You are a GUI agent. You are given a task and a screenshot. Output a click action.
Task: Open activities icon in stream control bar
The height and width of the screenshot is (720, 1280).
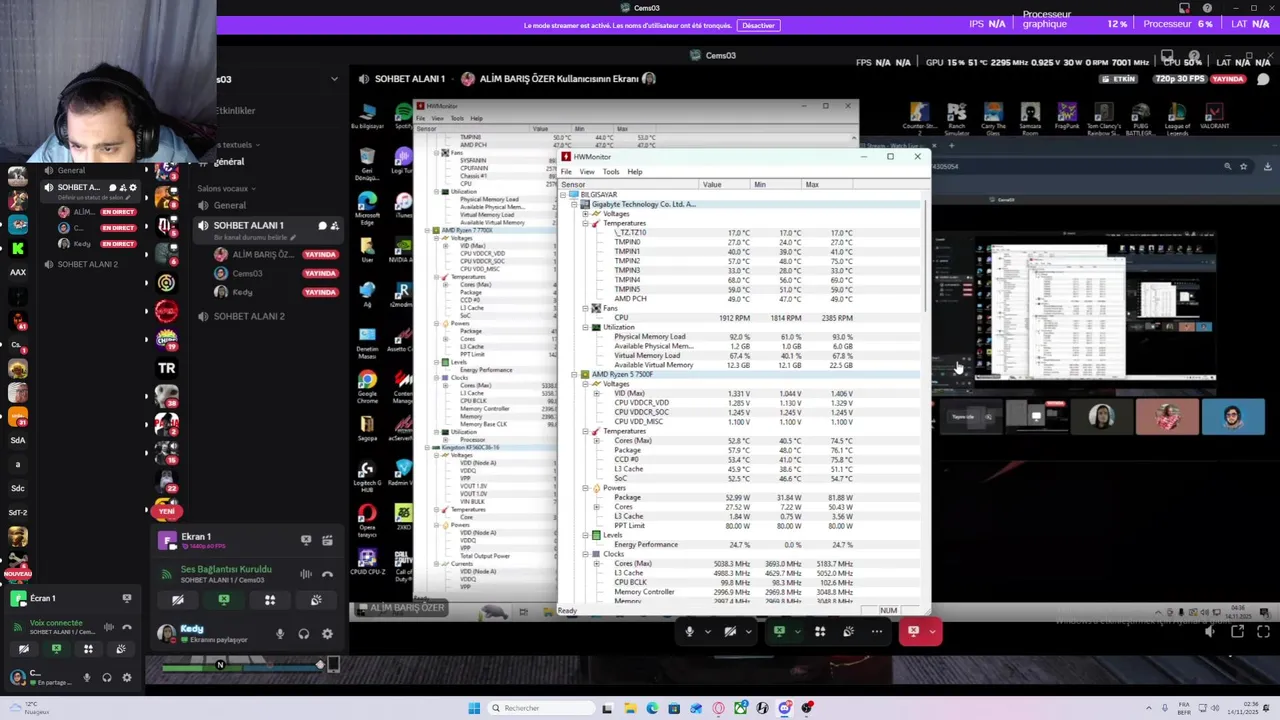(820, 631)
